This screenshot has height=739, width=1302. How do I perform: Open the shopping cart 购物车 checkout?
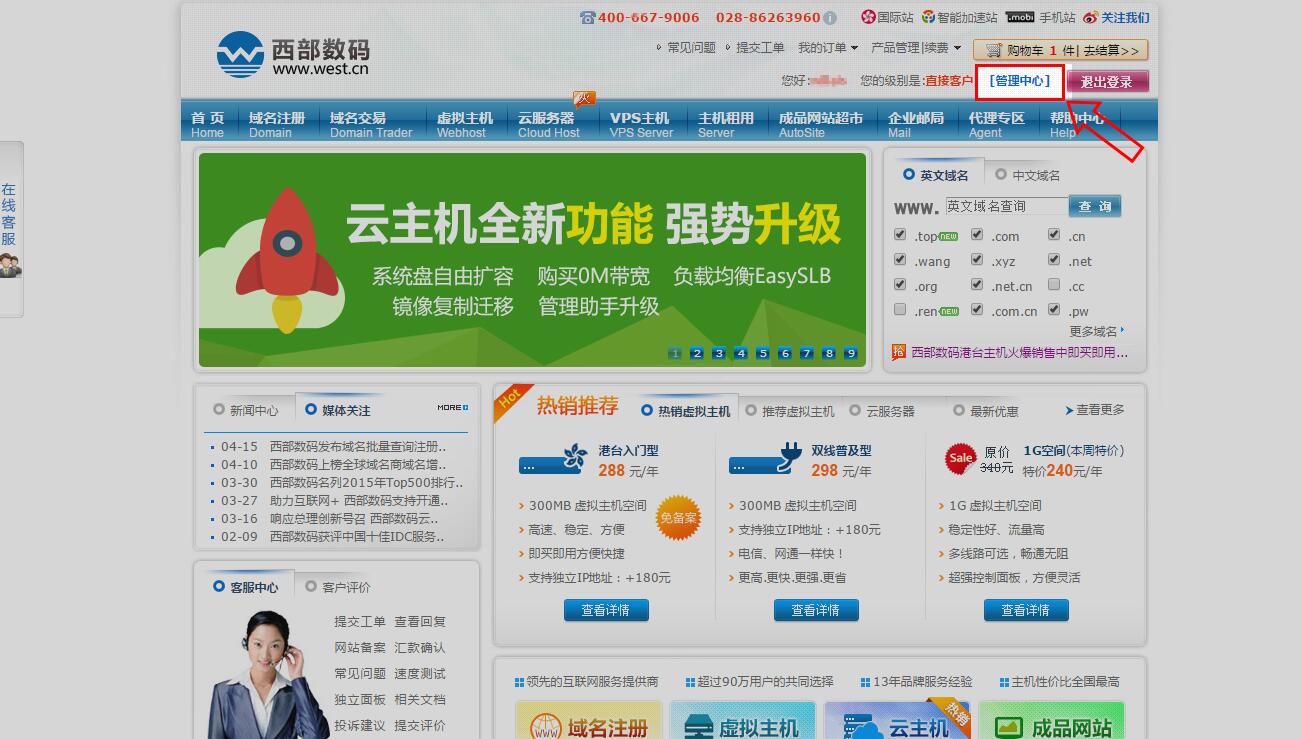coord(1060,50)
